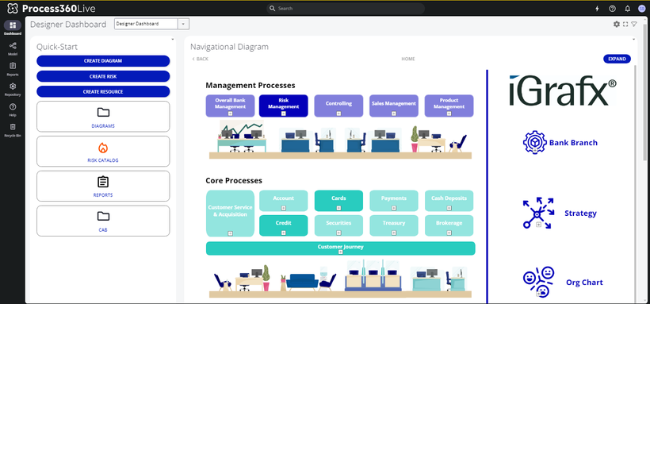This screenshot has width=650, height=450.
Task: Expand the Risk Management plus marker
Action: [284, 114]
